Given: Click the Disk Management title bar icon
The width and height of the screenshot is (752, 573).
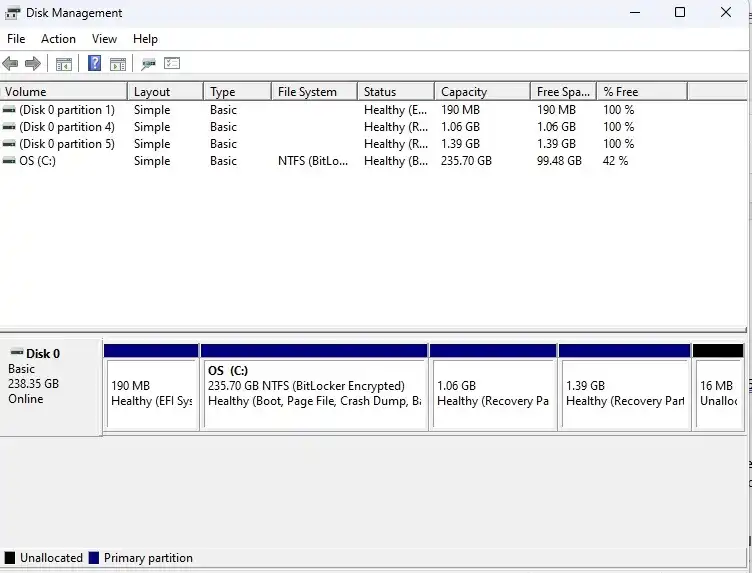Looking at the screenshot, I should pos(13,13).
